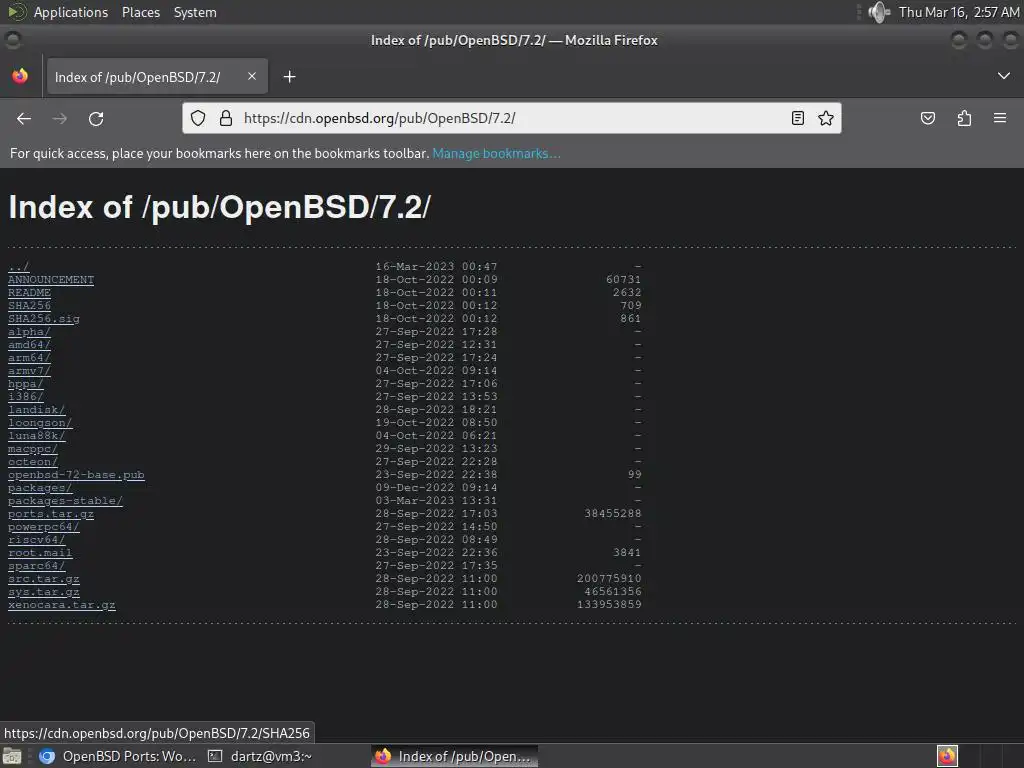
Task: Switch to Index of /pub/Open... taskbar entry
Action: 455,756
